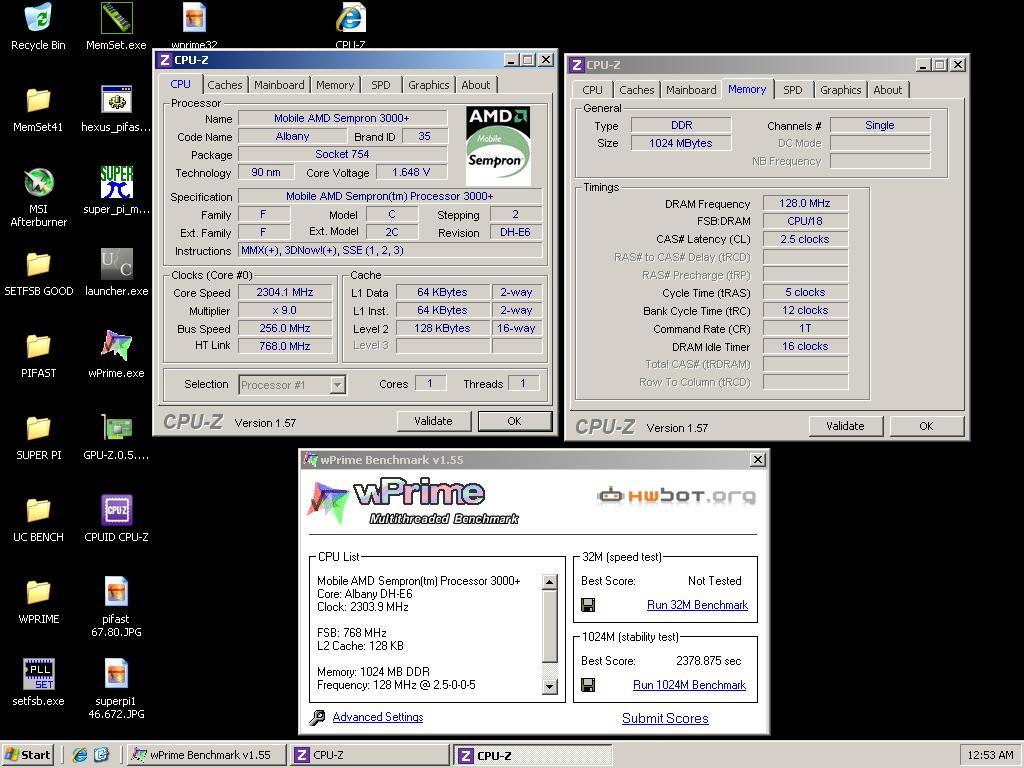Image resolution: width=1024 pixels, height=768 pixels.
Task: Click the DRAM Frequency value 128.0 MHz
Action: point(805,204)
